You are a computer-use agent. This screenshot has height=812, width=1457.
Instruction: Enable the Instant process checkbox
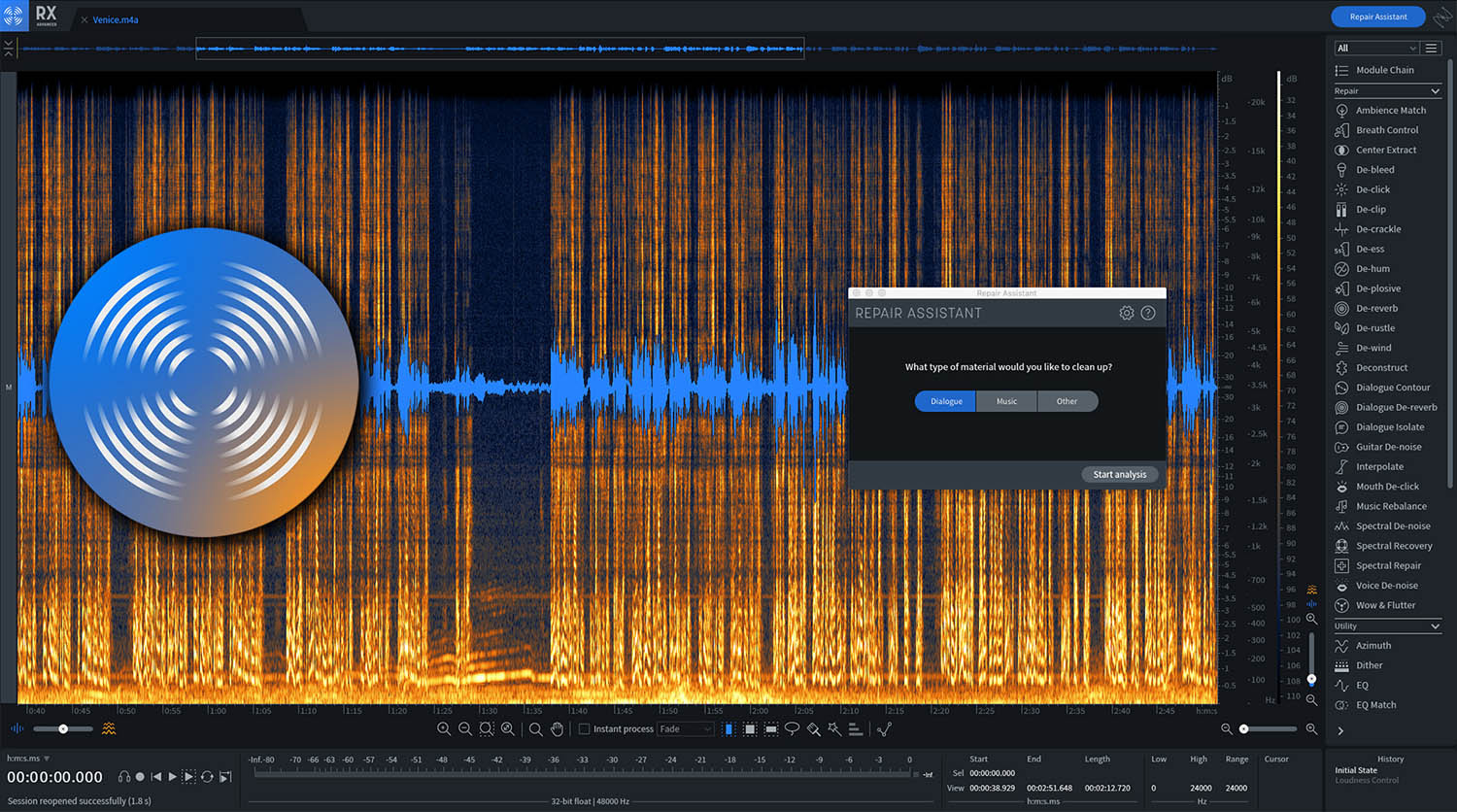(584, 728)
